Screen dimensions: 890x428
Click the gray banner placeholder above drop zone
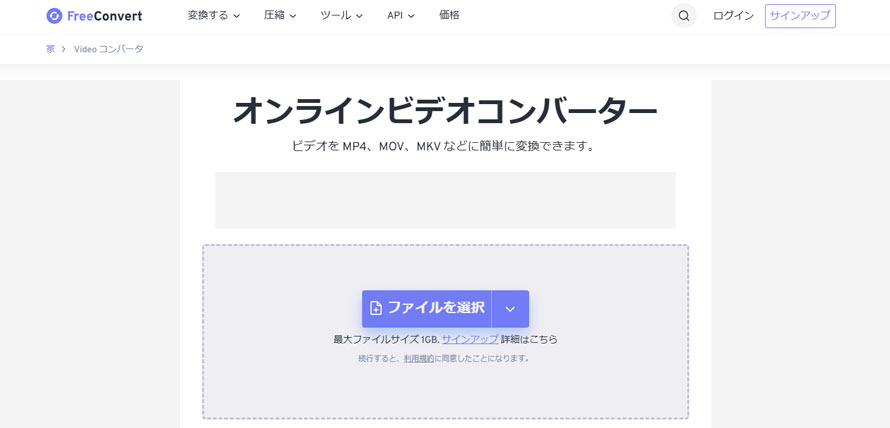[445, 200]
